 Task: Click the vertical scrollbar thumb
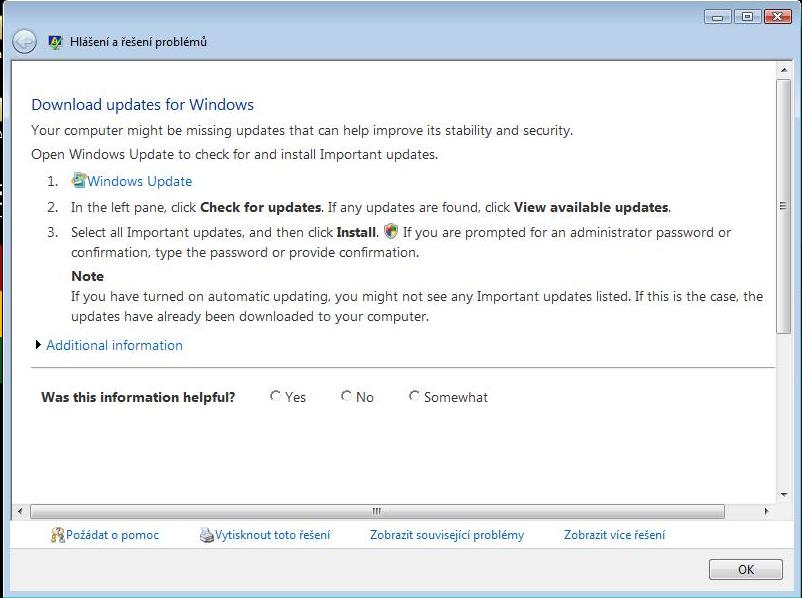pyautogui.click(x=784, y=206)
